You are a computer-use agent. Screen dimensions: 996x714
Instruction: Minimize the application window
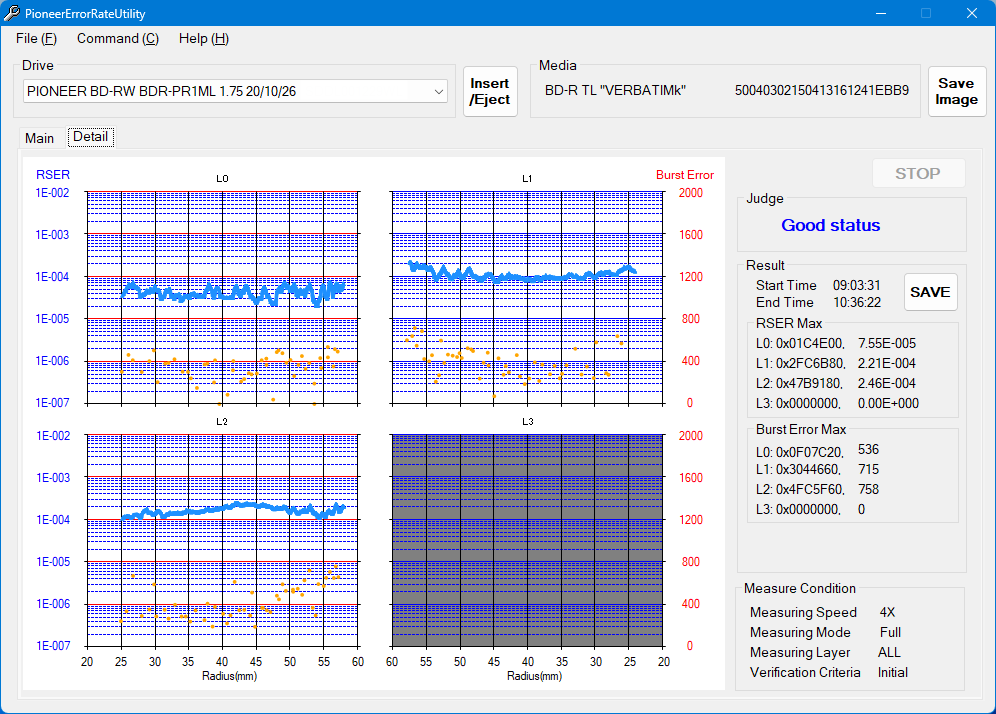point(881,13)
